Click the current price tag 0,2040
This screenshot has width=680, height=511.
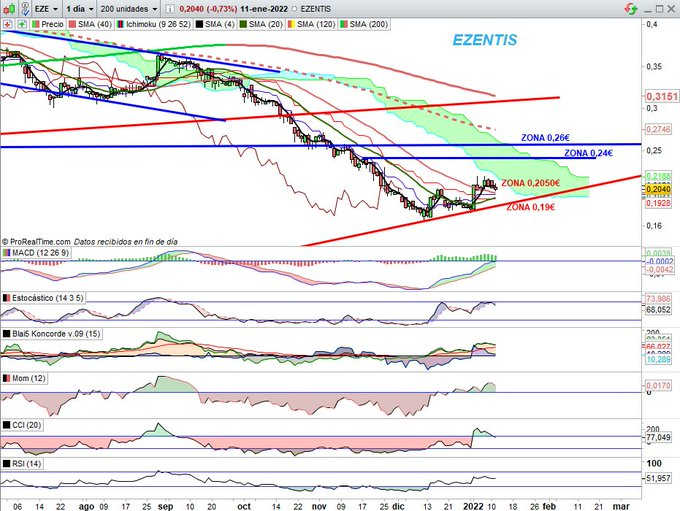point(658,189)
